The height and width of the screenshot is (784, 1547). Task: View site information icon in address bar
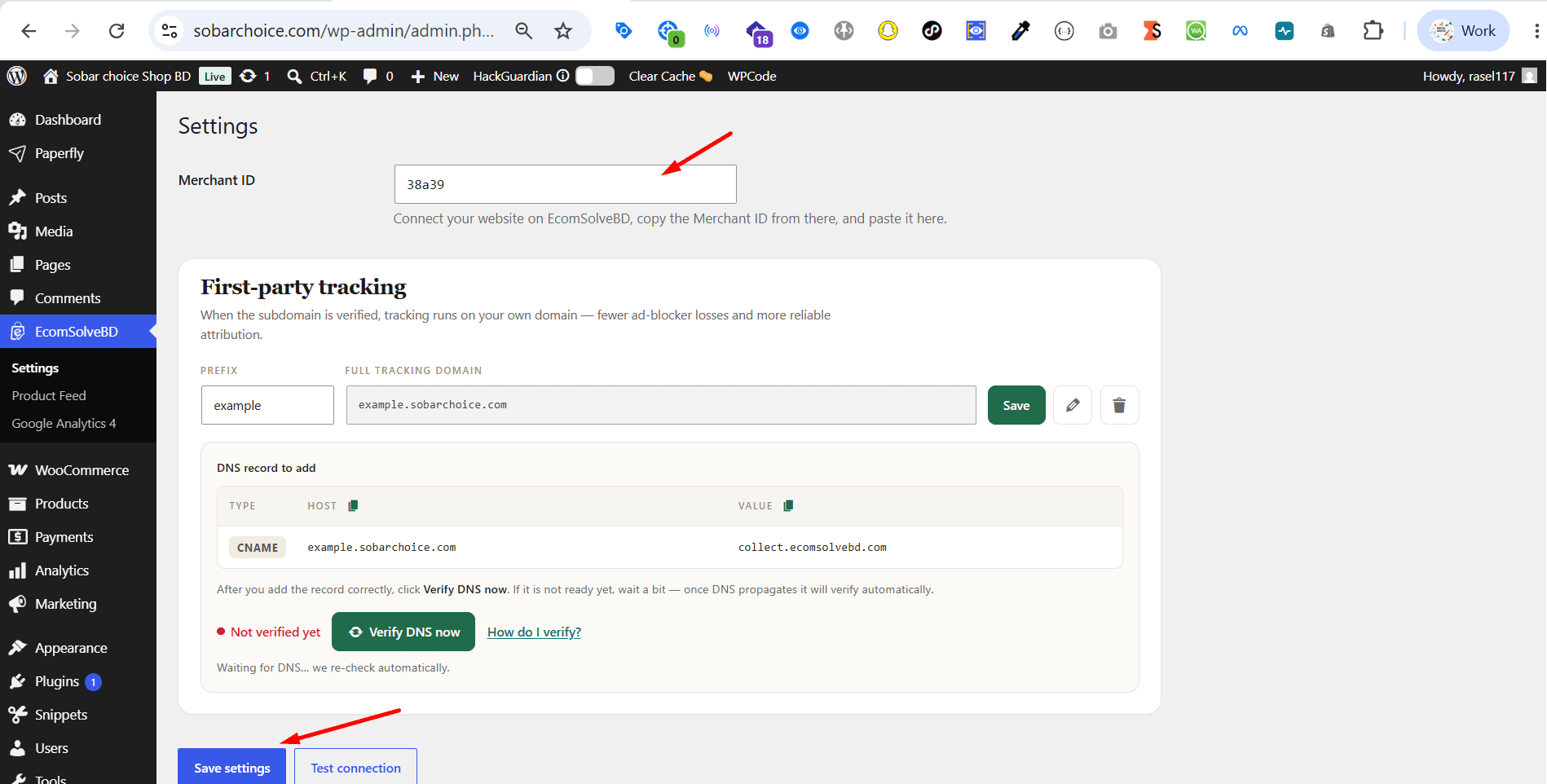[x=170, y=31]
